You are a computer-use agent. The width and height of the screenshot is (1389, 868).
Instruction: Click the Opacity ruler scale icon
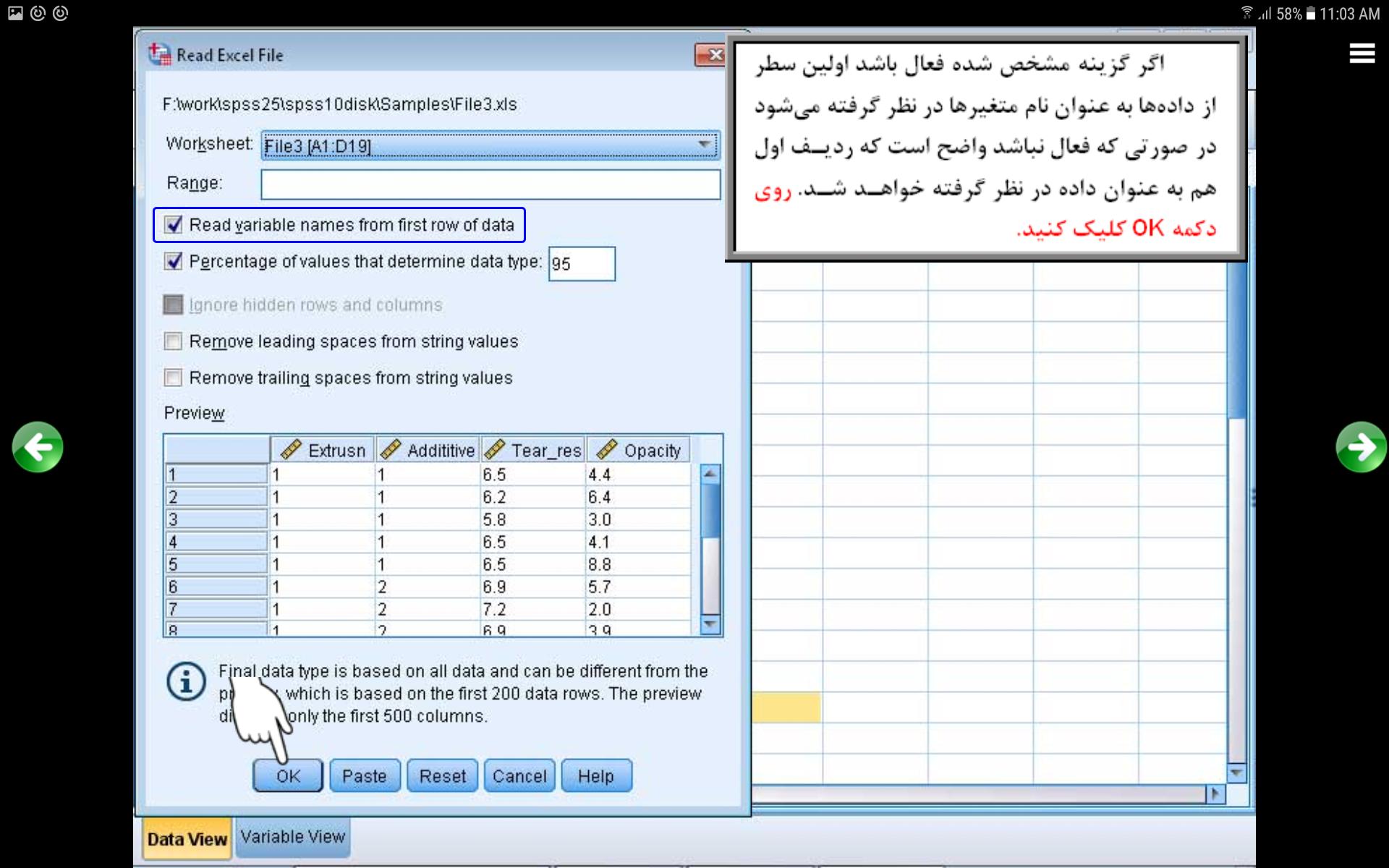[x=606, y=450]
